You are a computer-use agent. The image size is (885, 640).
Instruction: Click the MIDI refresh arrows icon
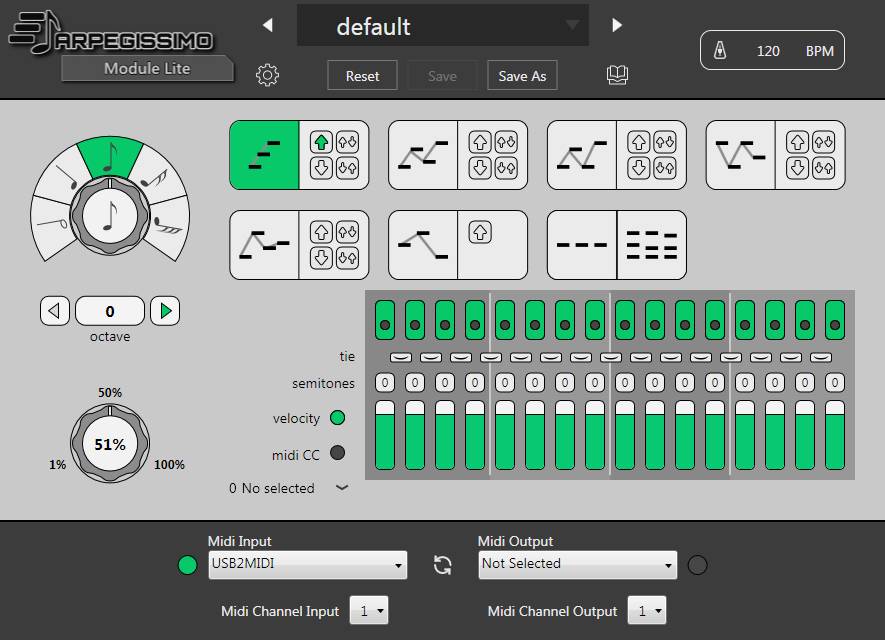442,565
